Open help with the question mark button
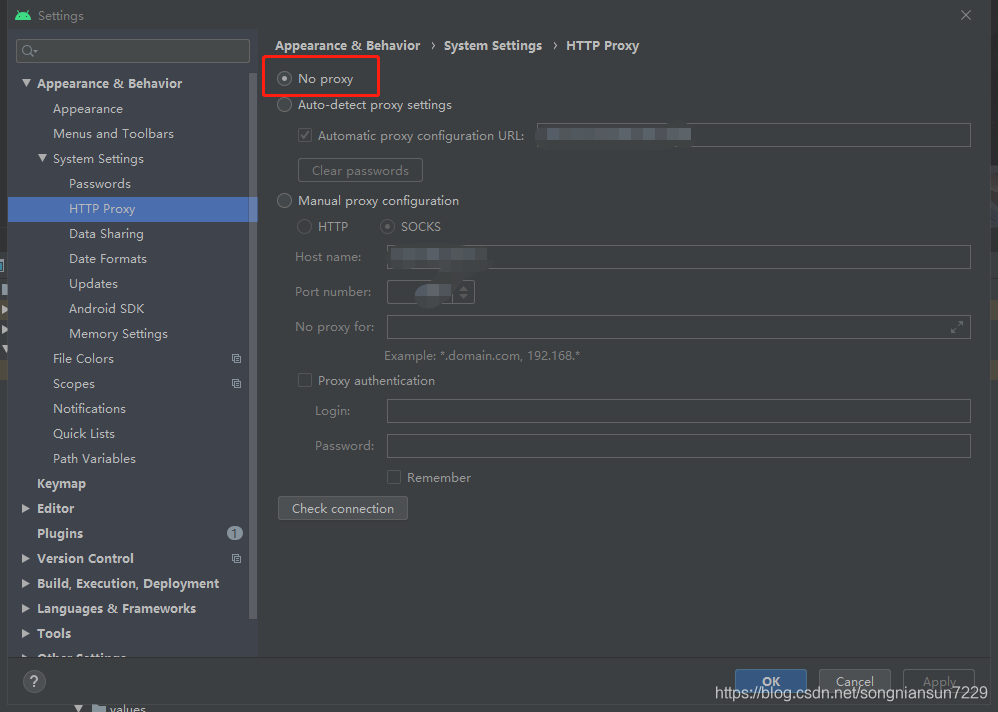998x712 pixels. 34,681
